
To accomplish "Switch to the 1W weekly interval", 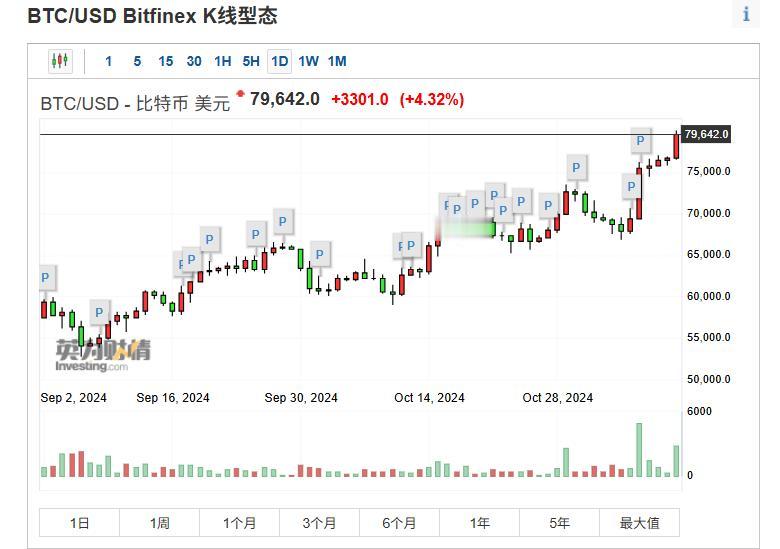I will click(308, 61).
